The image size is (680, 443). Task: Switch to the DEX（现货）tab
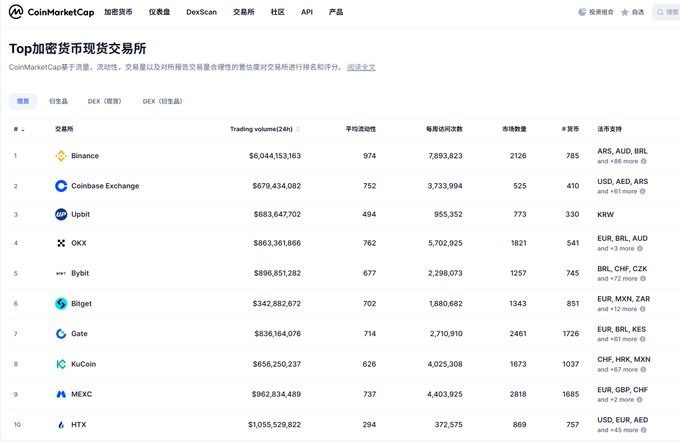105,101
